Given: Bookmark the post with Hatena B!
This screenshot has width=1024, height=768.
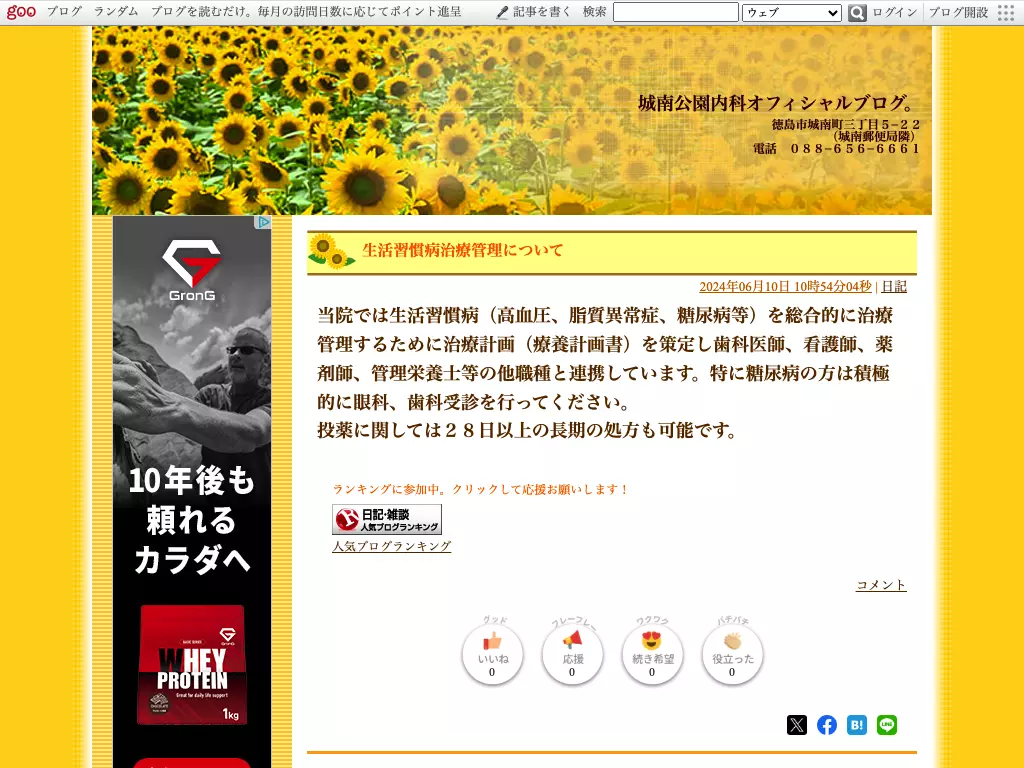Looking at the screenshot, I should (x=857, y=725).
